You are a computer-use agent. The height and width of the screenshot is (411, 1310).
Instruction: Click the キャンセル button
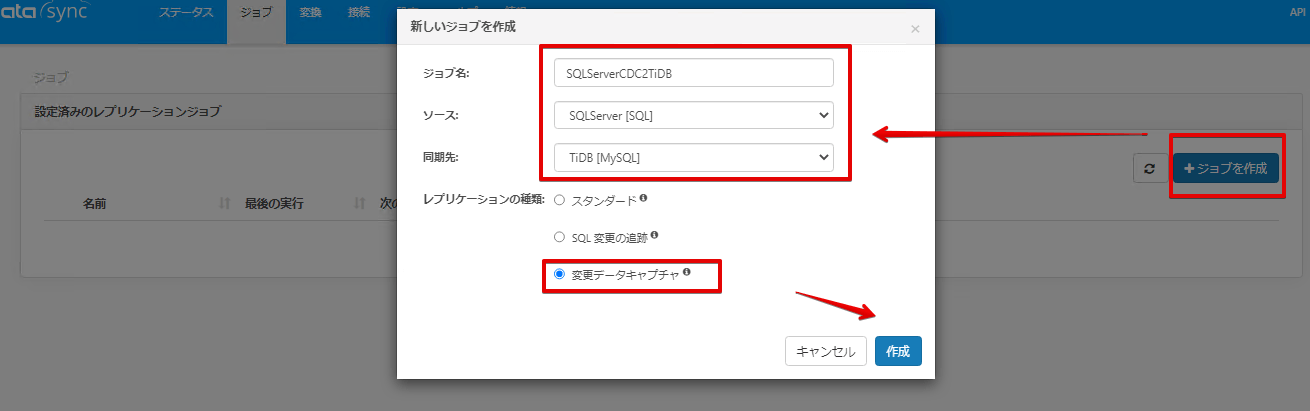826,351
